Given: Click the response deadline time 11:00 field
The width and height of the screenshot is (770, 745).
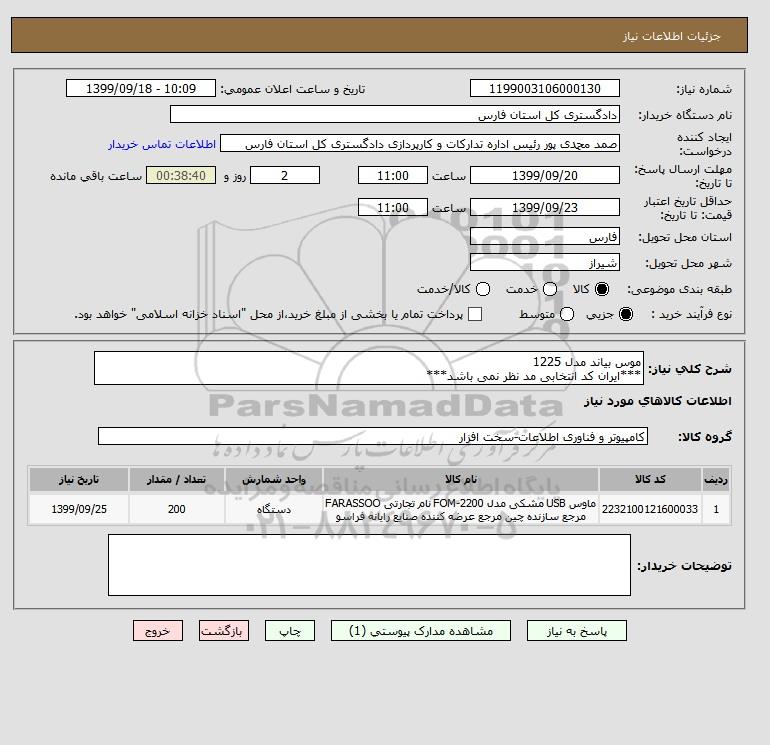Looking at the screenshot, I should pos(393,175).
